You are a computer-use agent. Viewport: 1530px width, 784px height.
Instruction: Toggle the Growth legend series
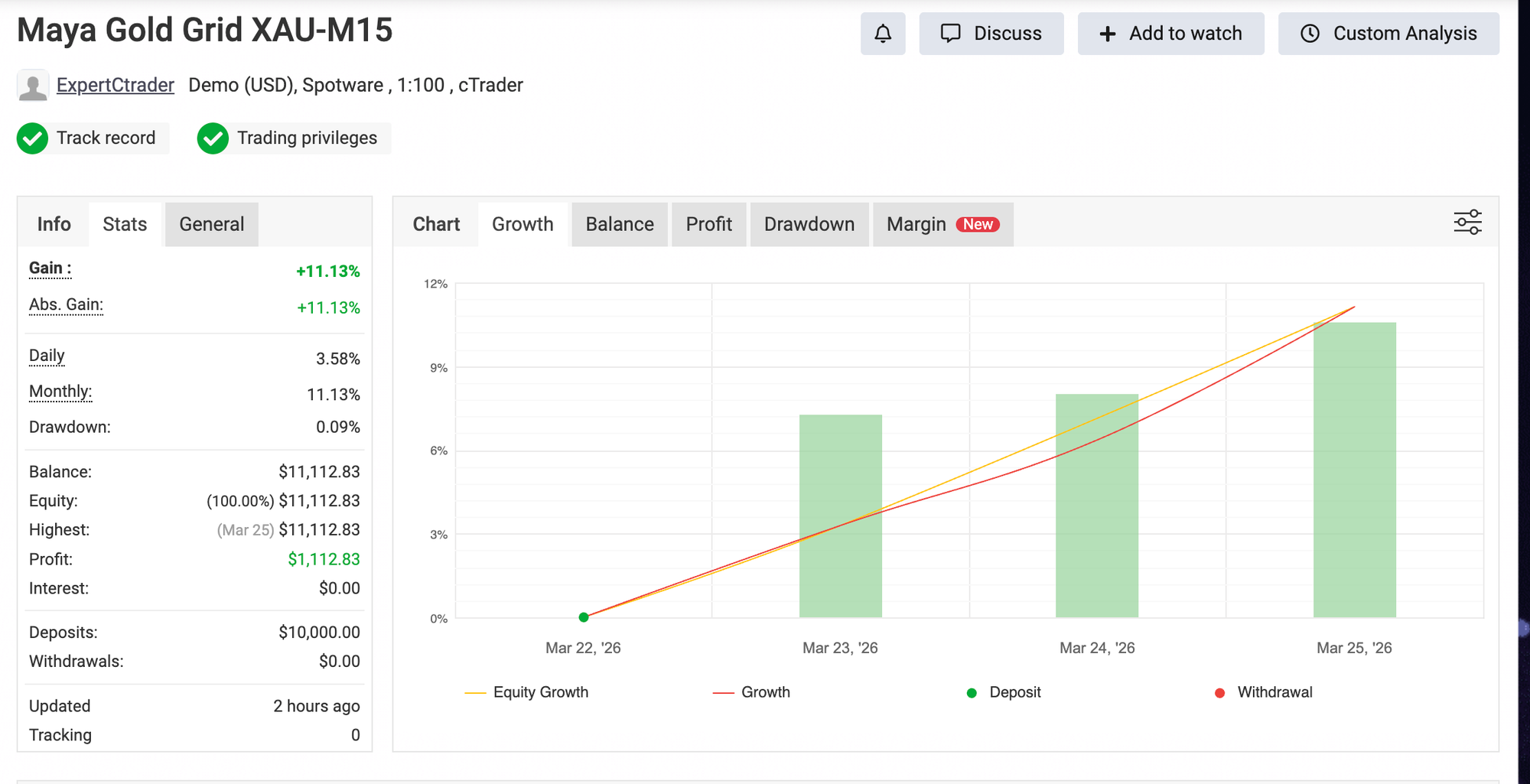point(752,692)
